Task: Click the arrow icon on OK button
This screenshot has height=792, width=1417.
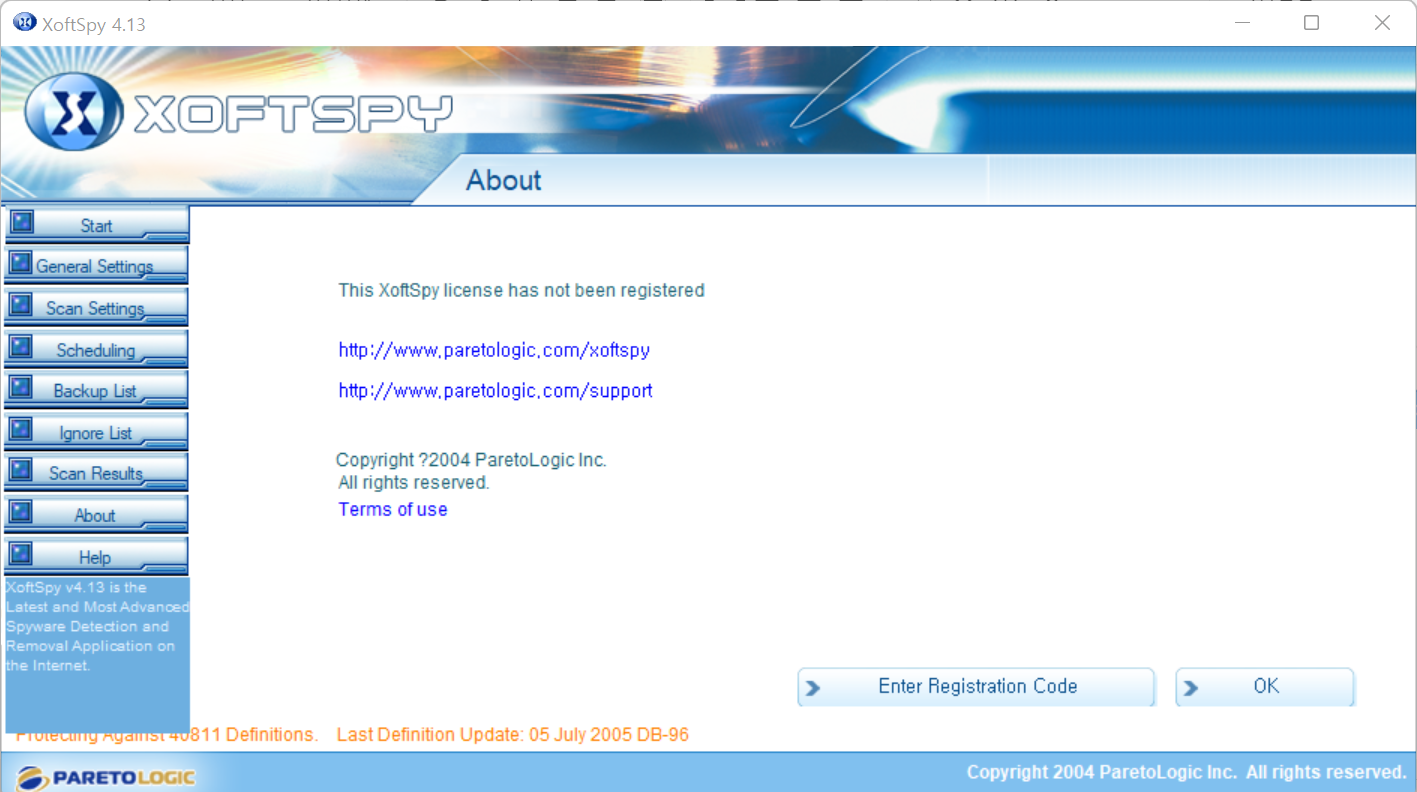Action: [x=1191, y=688]
